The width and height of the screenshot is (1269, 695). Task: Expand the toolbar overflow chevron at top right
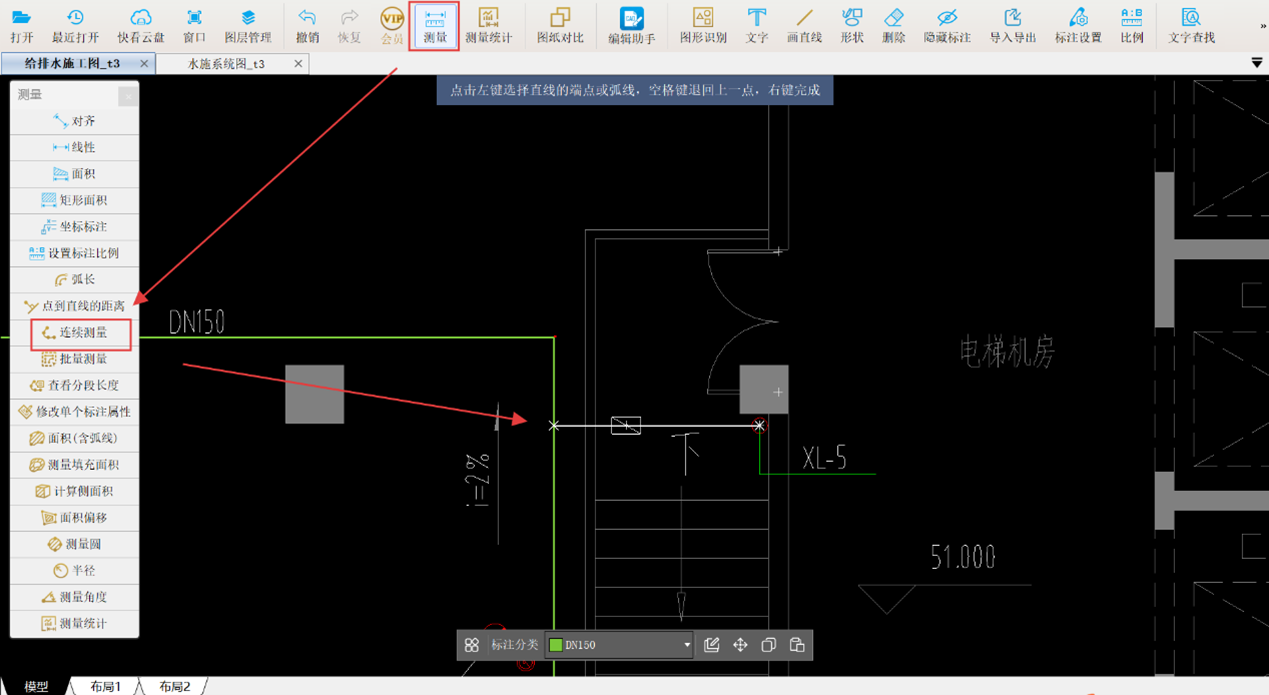(x=1262, y=27)
